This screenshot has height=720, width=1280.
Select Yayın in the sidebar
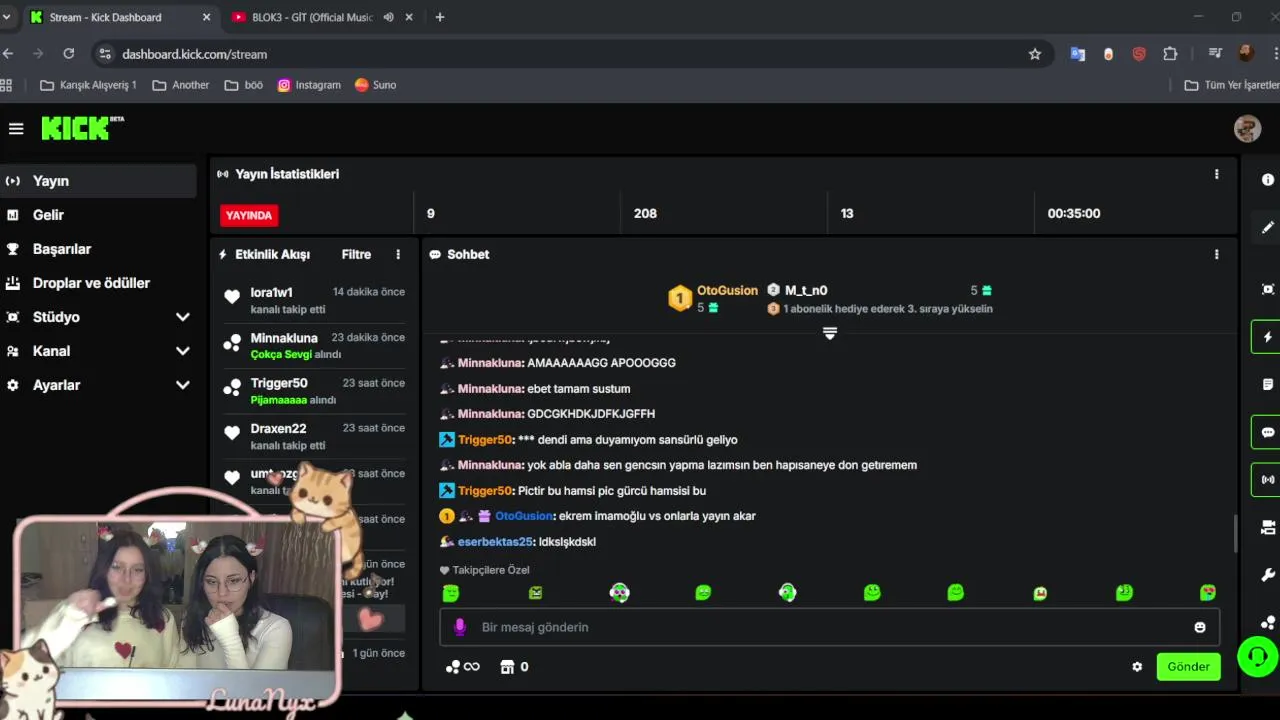click(98, 181)
